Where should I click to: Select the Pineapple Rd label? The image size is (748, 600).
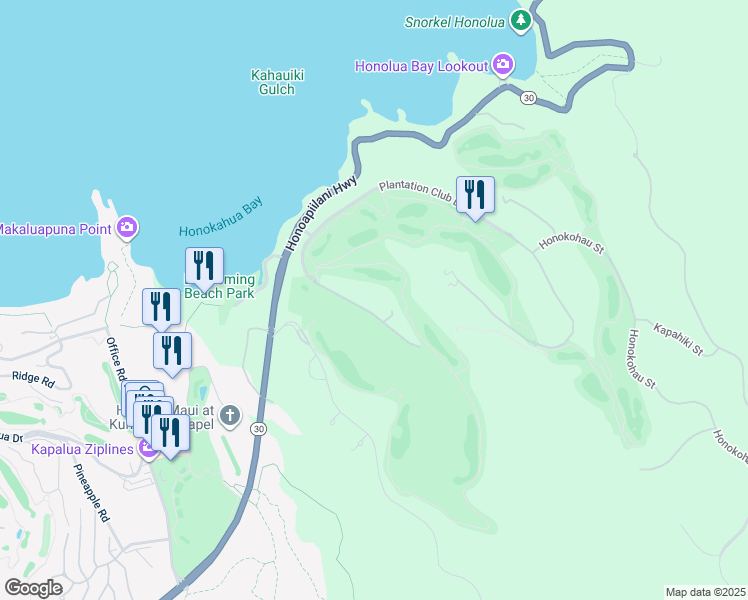[91, 493]
